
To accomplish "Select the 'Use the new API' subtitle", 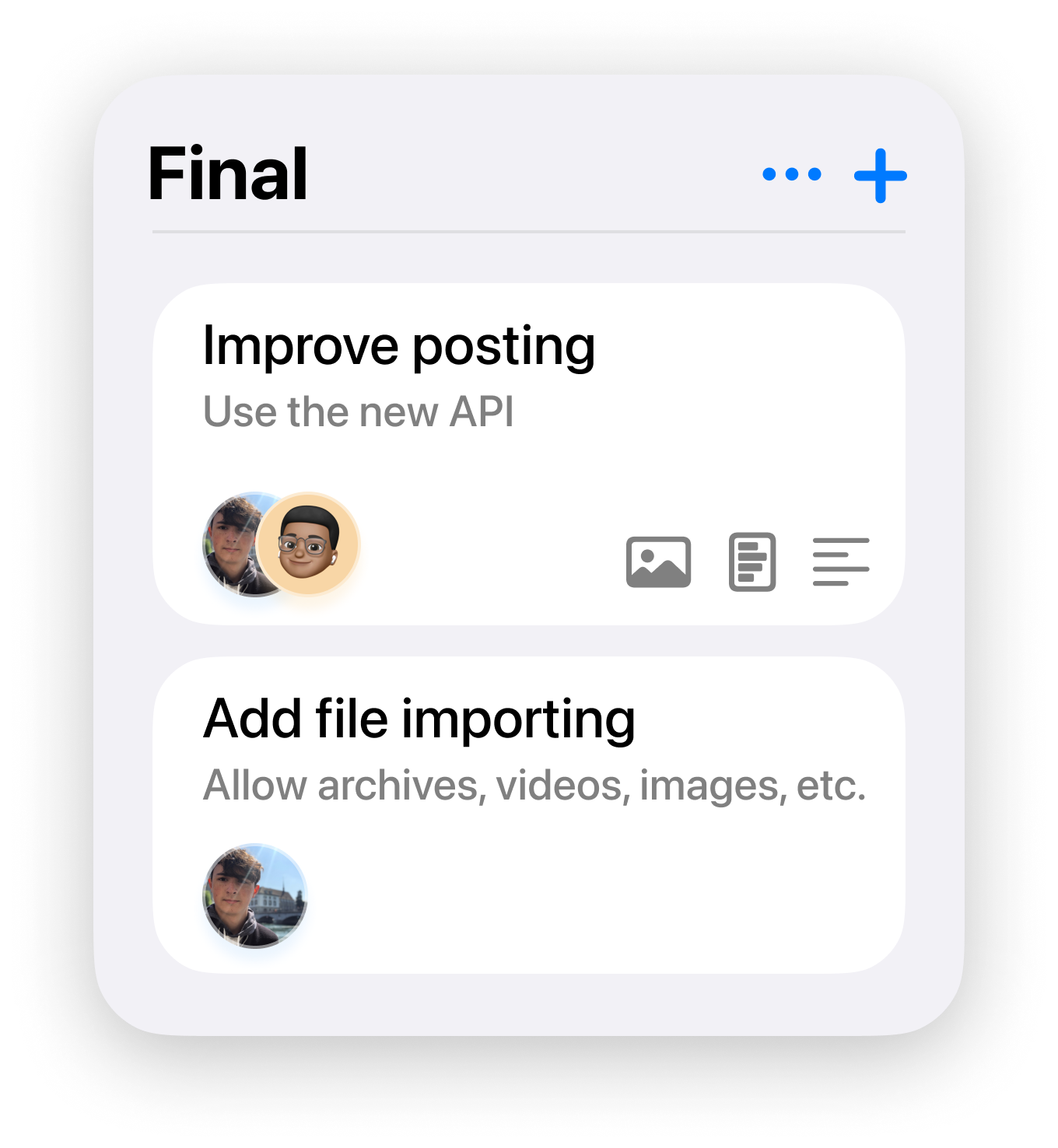I will click(358, 411).
